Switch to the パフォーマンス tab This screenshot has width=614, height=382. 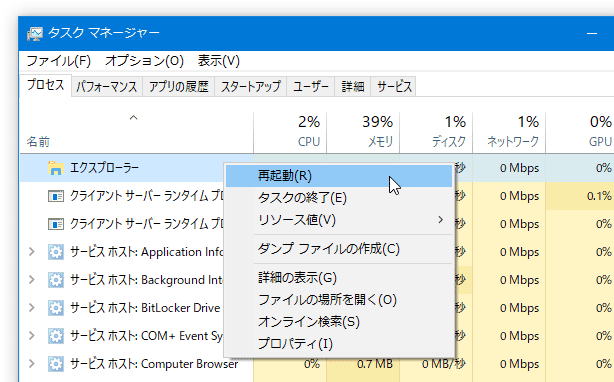coord(107,86)
